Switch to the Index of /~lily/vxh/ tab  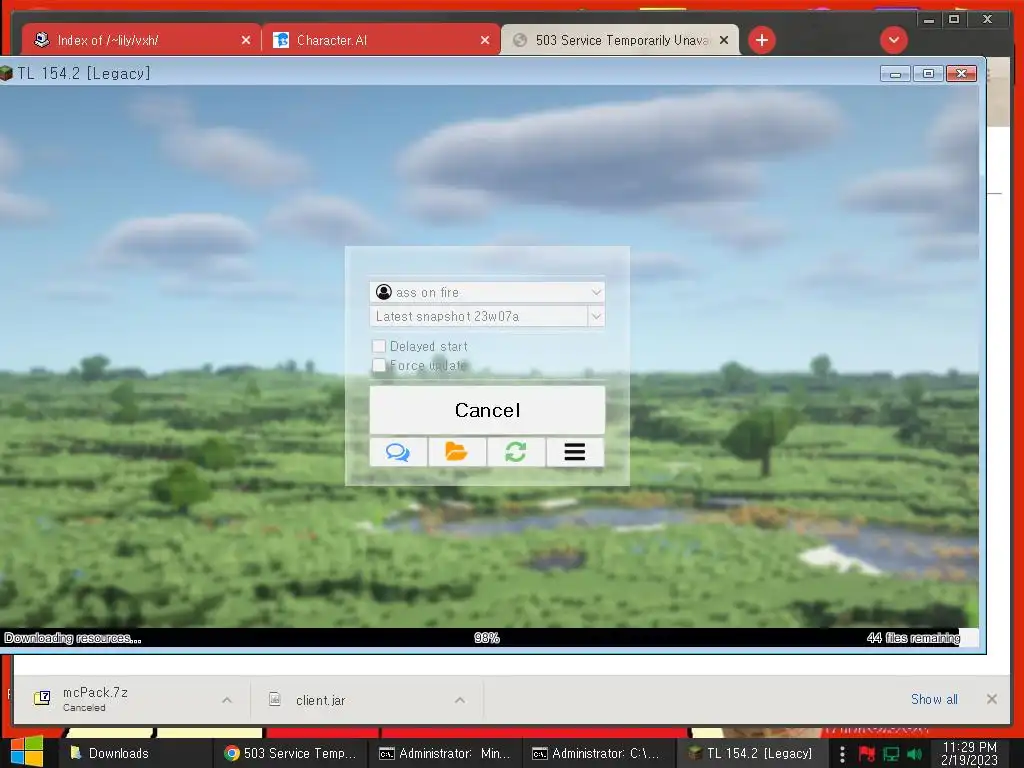coord(141,40)
